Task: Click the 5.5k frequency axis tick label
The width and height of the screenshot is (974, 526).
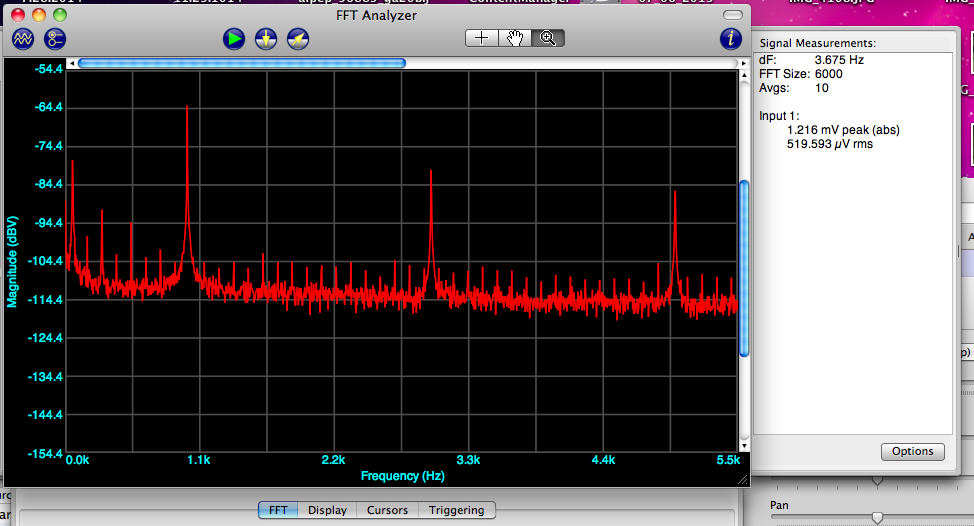Action: (x=728, y=460)
